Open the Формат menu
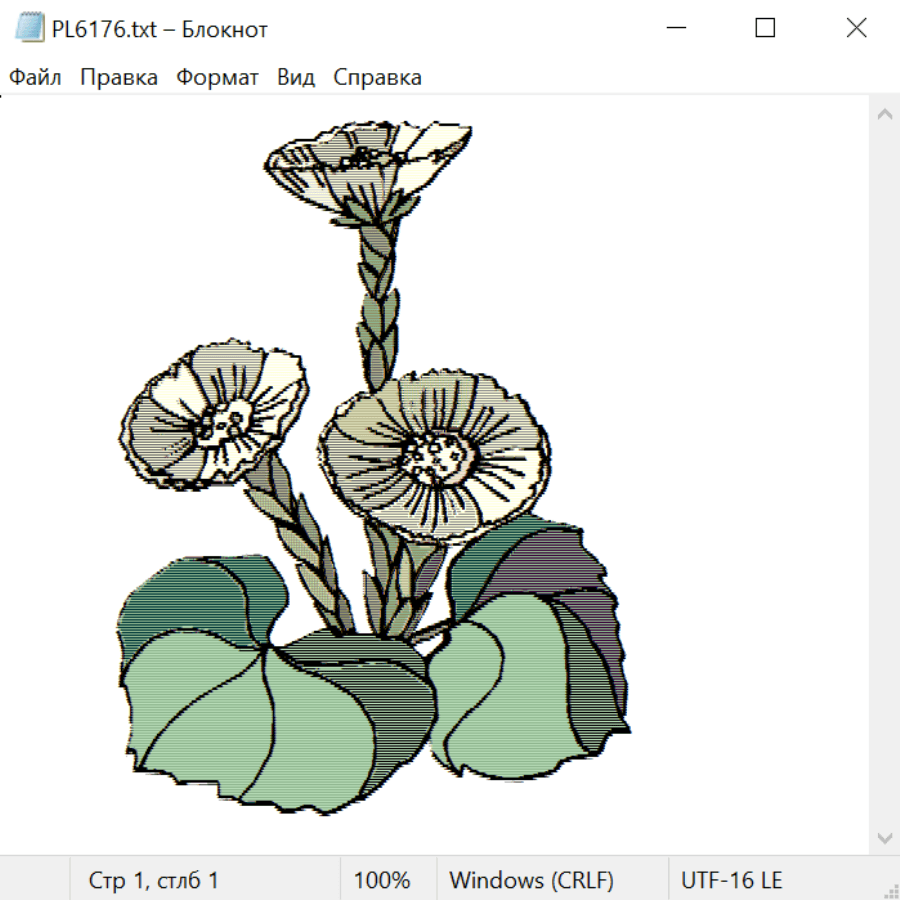The image size is (900, 900). [217, 78]
